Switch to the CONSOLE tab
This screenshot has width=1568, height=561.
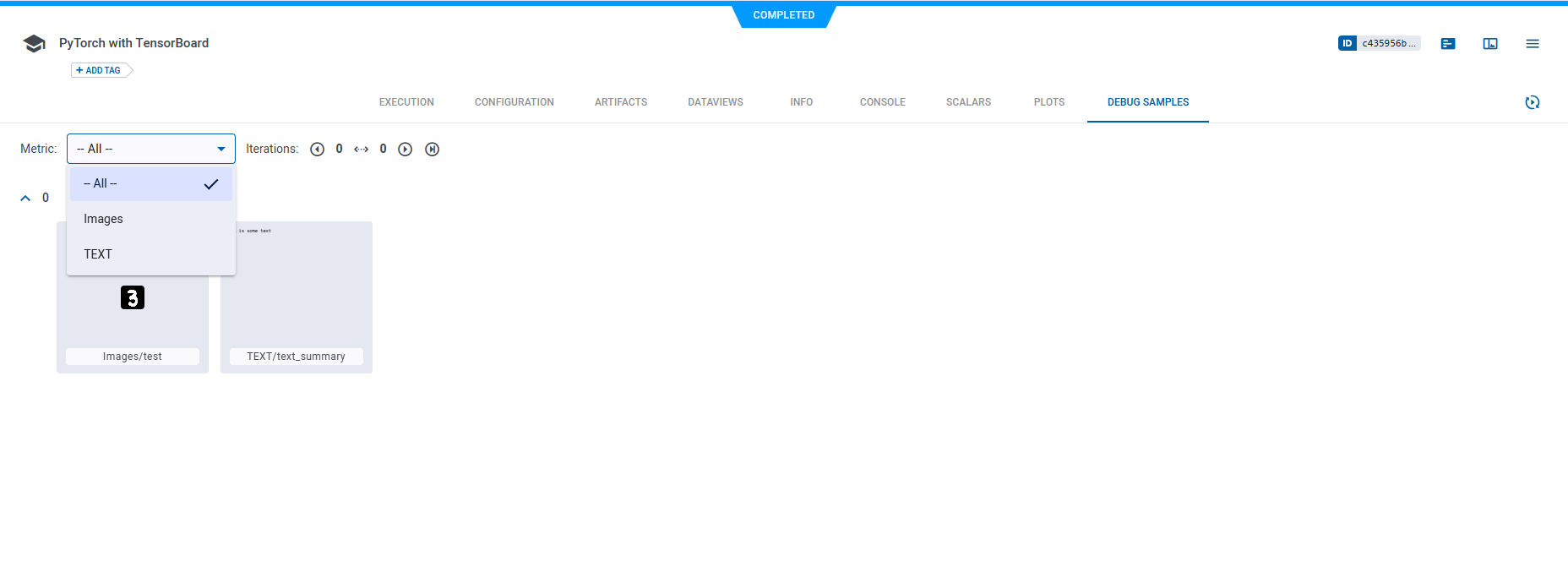(882, 102)
